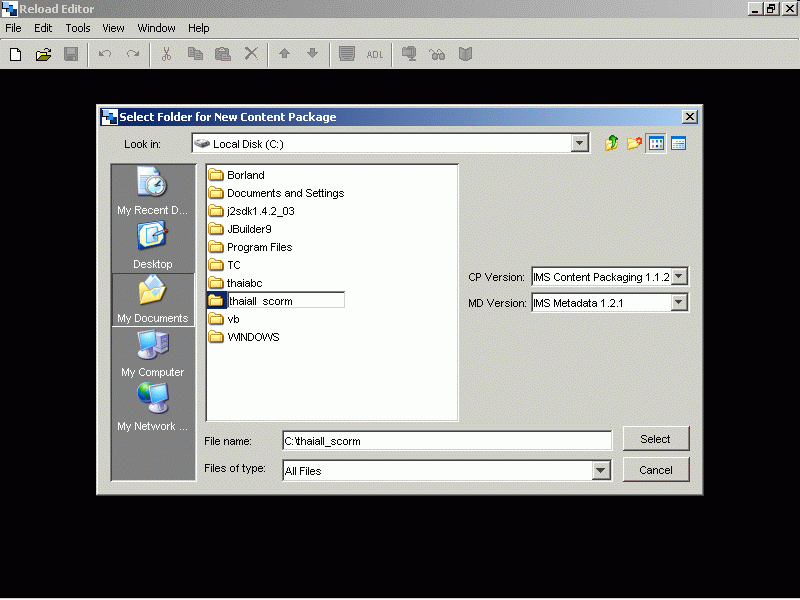
Task: Open My Network places in sidebar
Action: [x=152, y=406]
